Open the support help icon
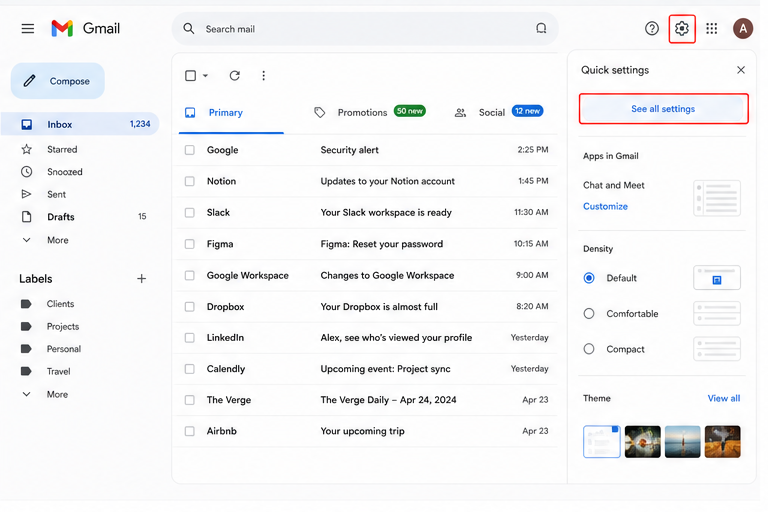 coord(651,28)
